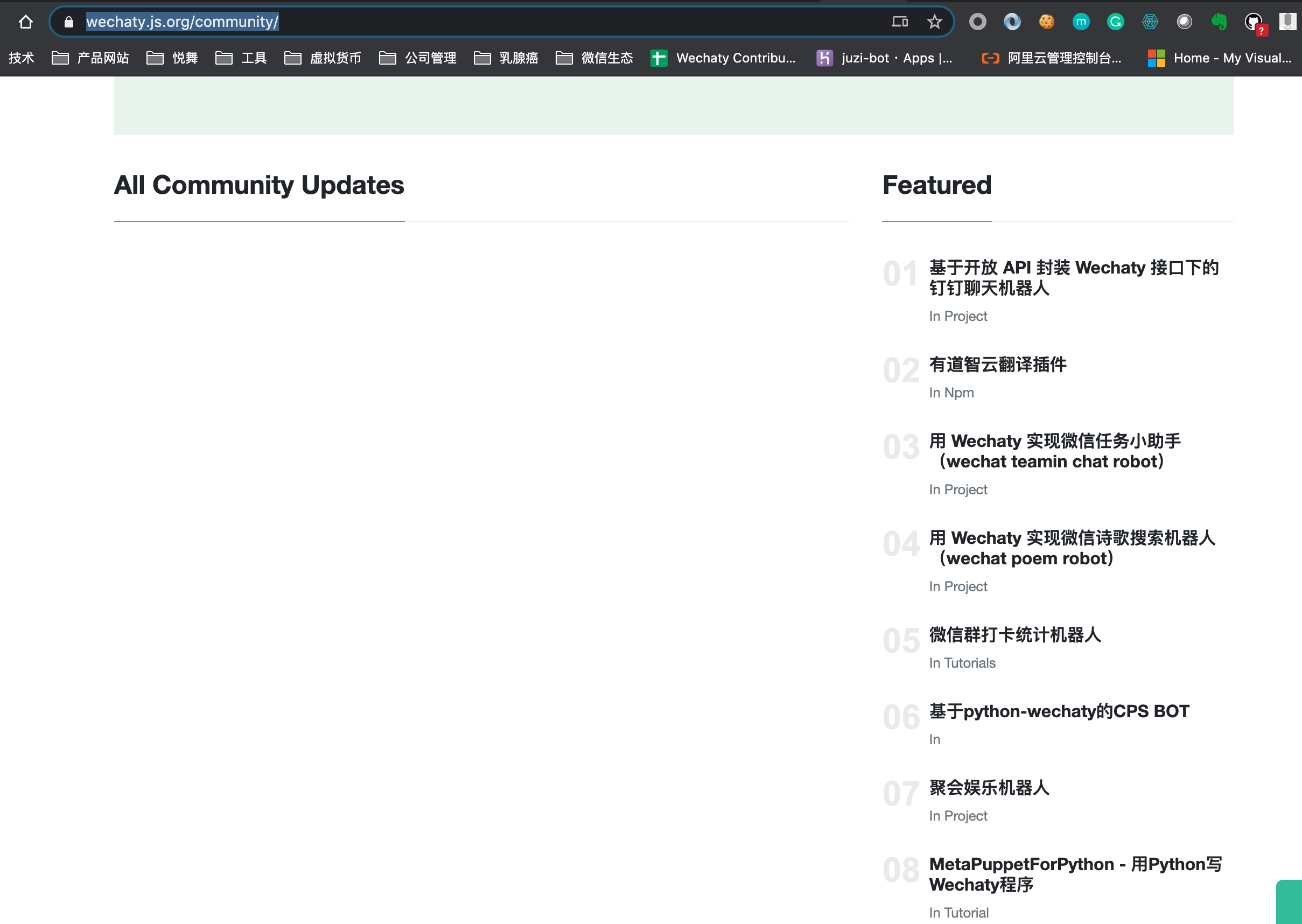Open the Evernote elephant extension icon
This screenshot has width=1302, height=924.
(x=1219, y=22)
